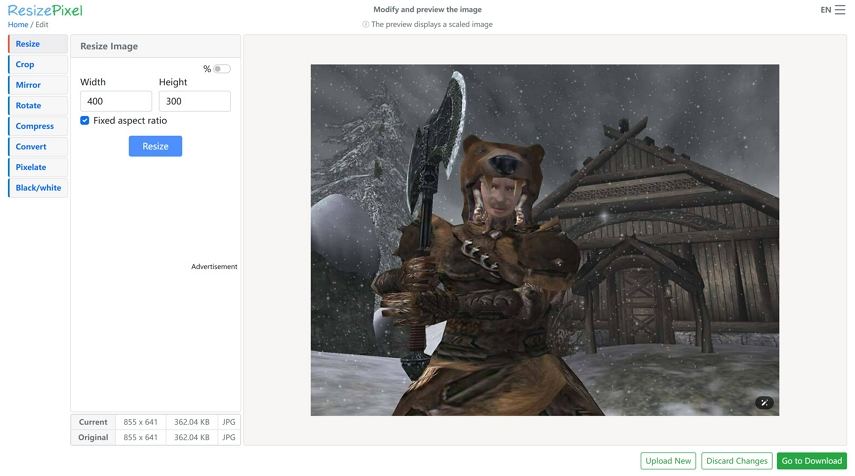Click the image preview
Viewport: 855px width, 476px height.
coord(545,240)
